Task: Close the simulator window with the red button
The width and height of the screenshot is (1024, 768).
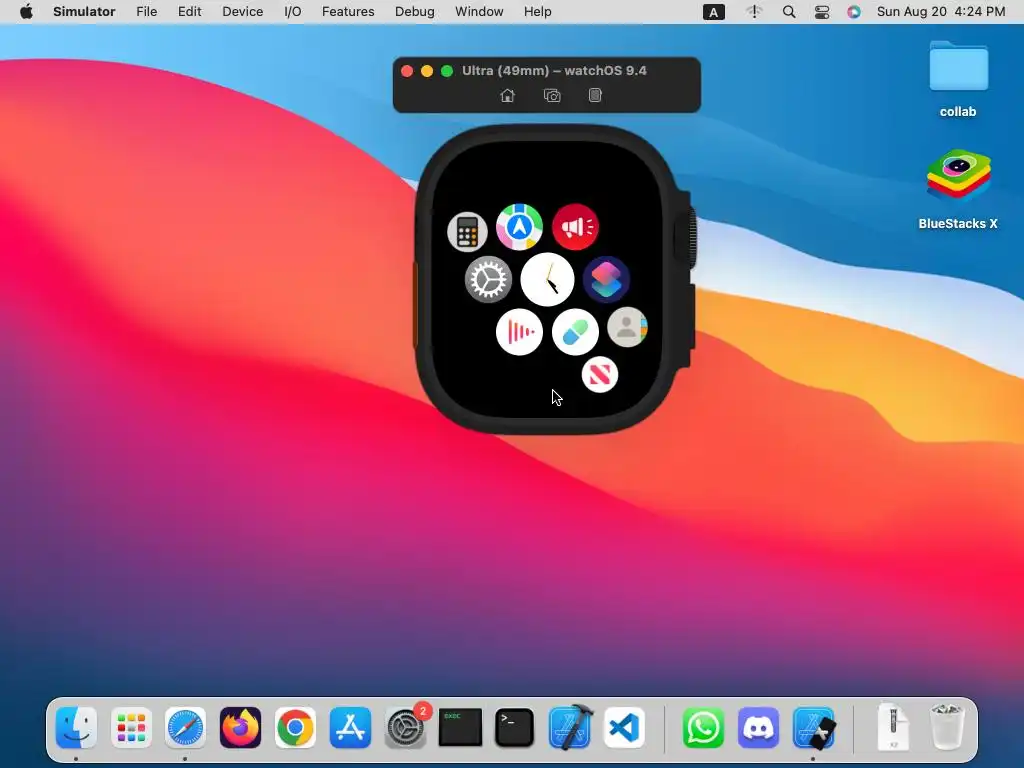Action: [x=407, y=71]
